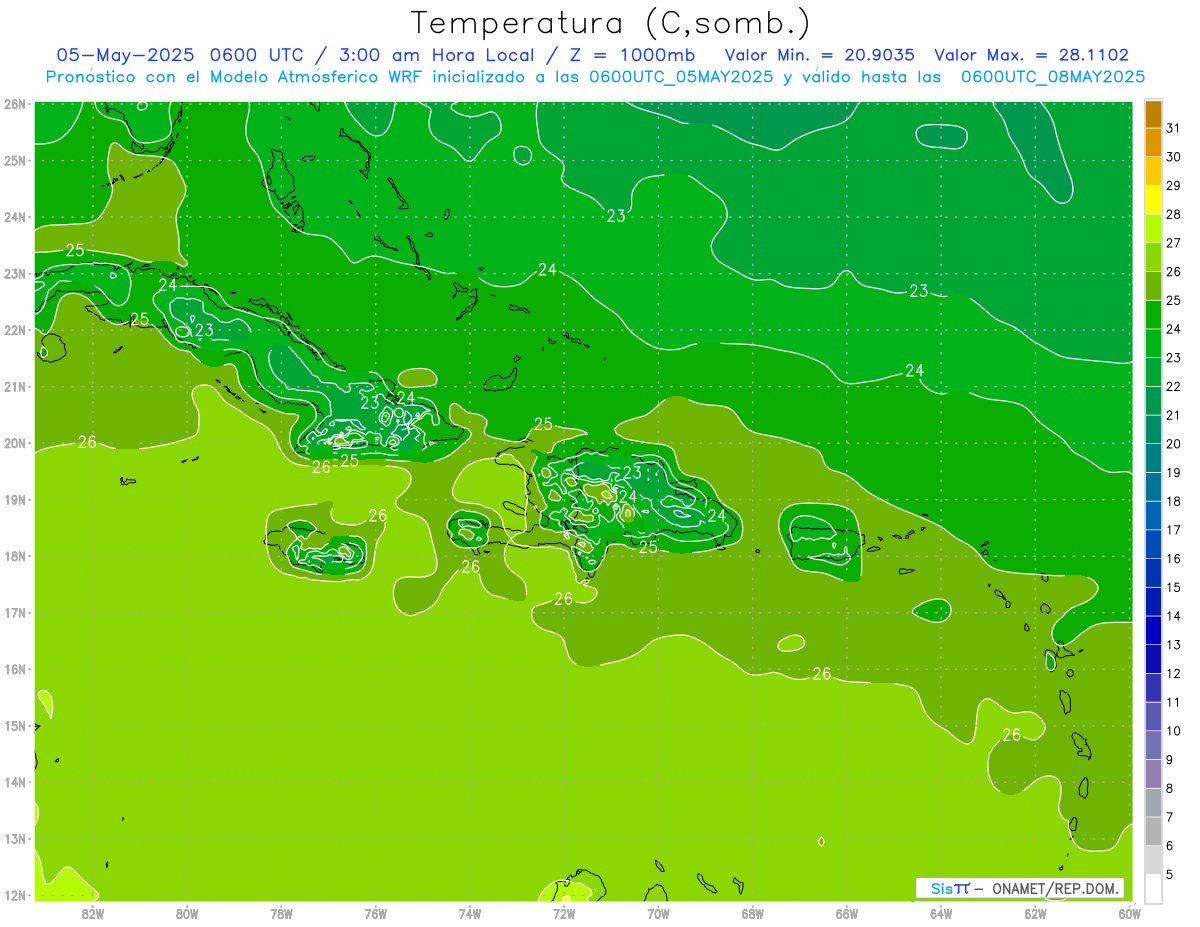Click longitude axis label "64W"
Viewport: 1200px width, 927px height.
click(941, 913)
